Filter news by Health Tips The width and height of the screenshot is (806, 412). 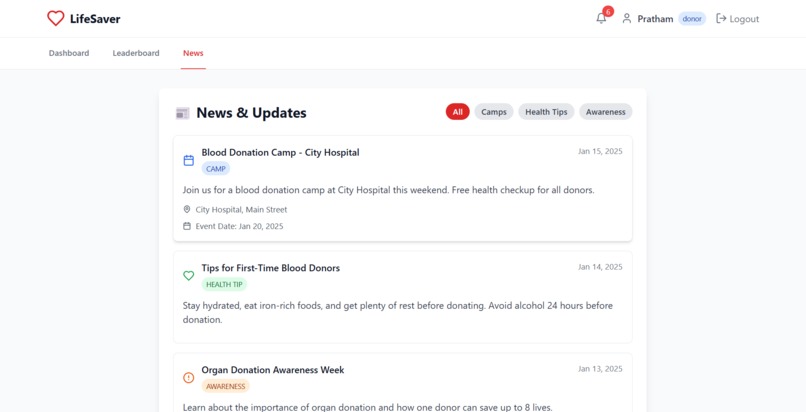click(546, 111)
